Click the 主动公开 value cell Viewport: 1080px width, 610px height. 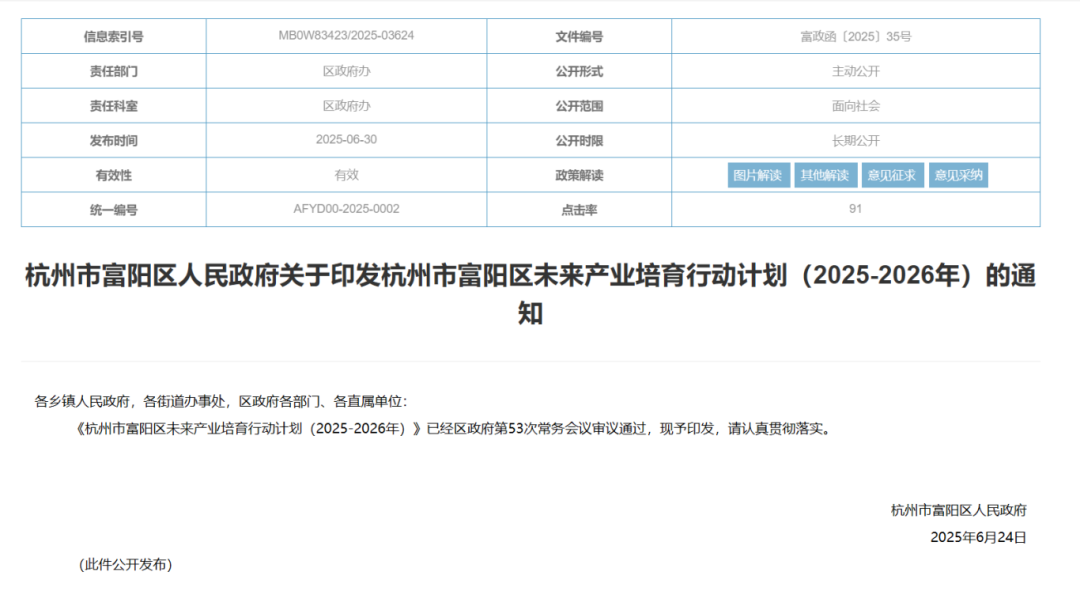coord(855,72)
